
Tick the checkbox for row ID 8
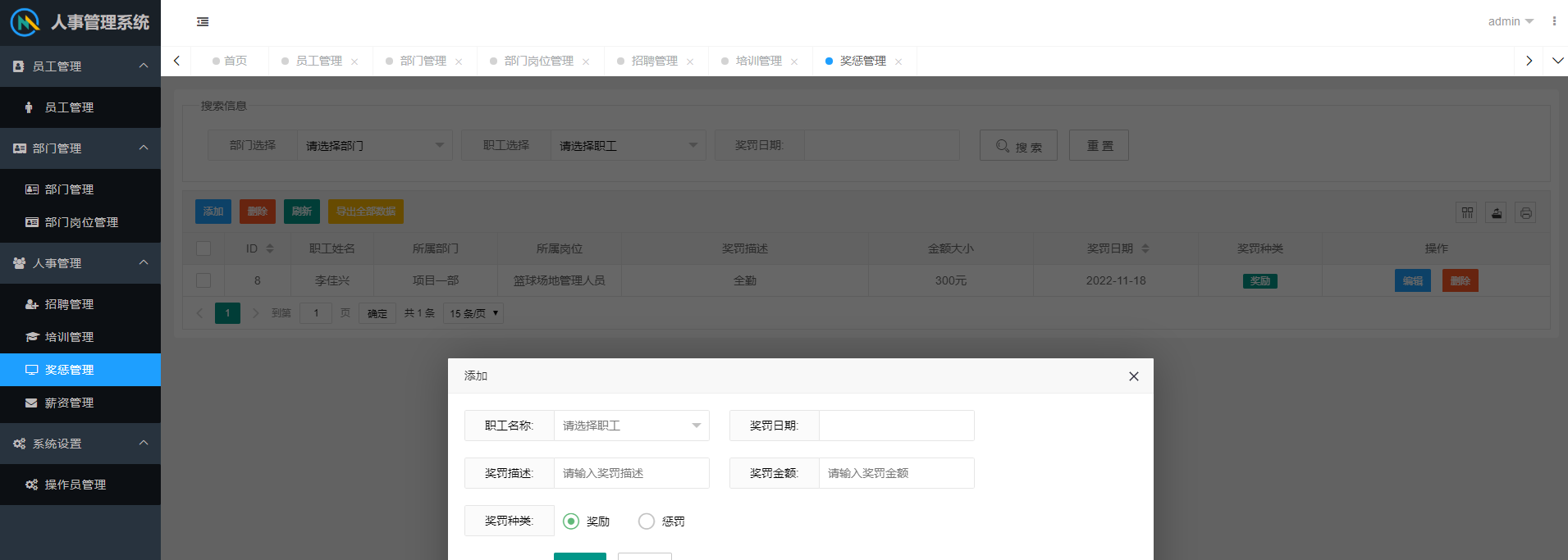(203, 280)
